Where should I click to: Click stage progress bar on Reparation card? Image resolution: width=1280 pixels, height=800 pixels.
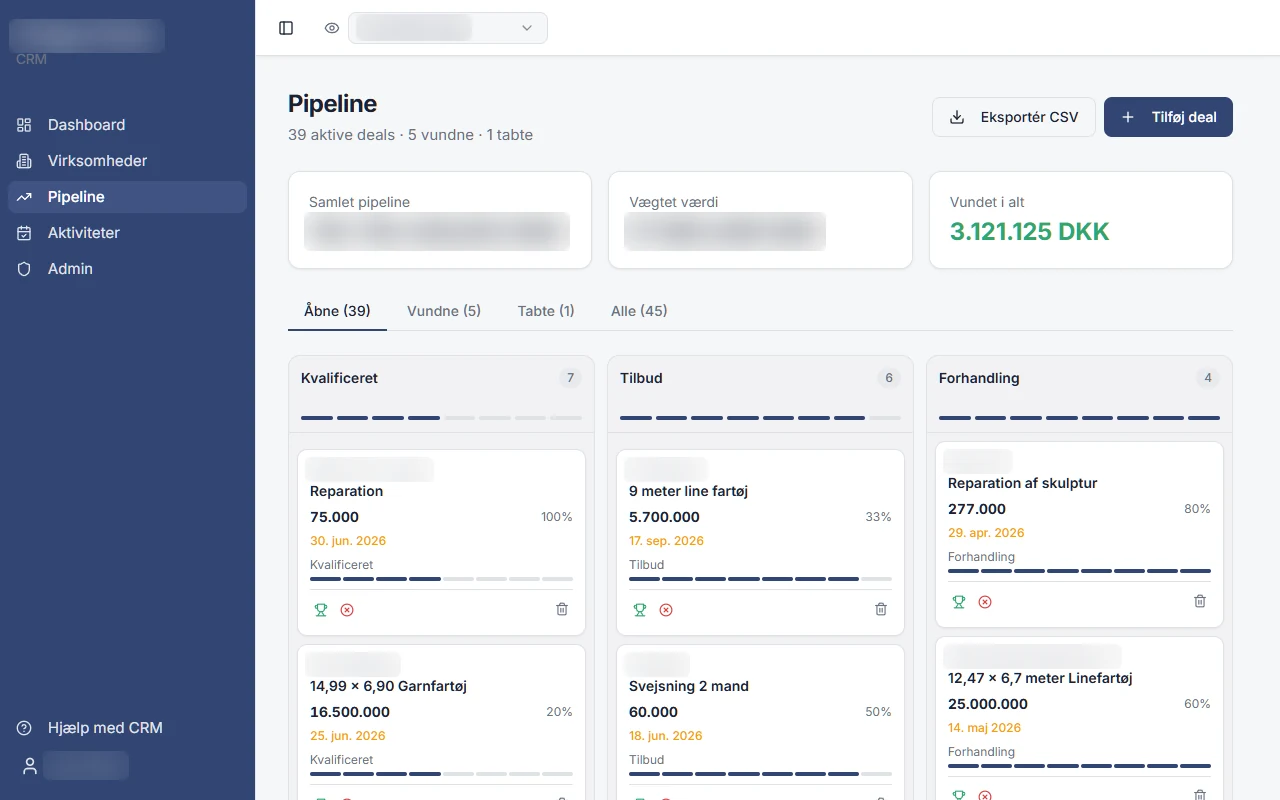click(441, 579)
